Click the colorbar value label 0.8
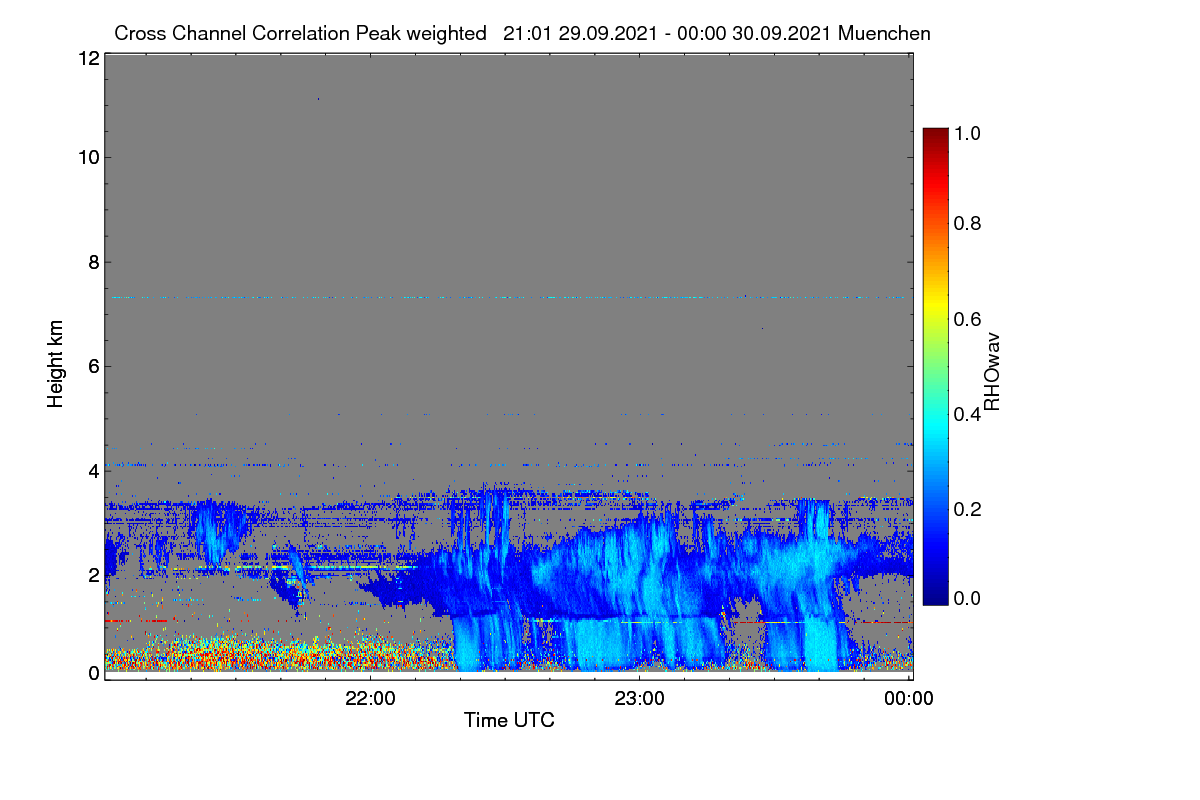Image resolution: width=1200 pixels, height=800 pixels. [x=967, y=223]
